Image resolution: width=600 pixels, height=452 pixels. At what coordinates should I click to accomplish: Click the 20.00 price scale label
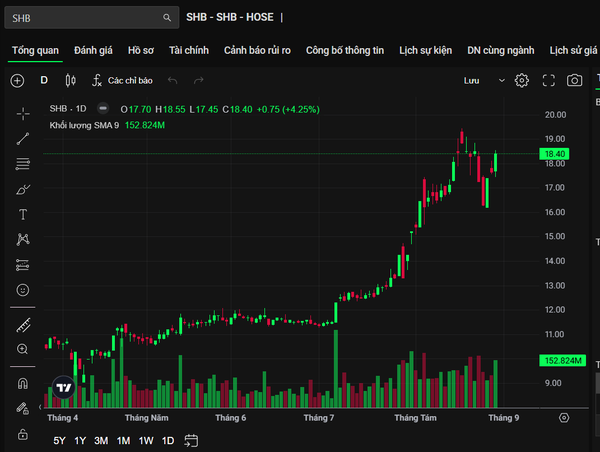pos(555,115)
